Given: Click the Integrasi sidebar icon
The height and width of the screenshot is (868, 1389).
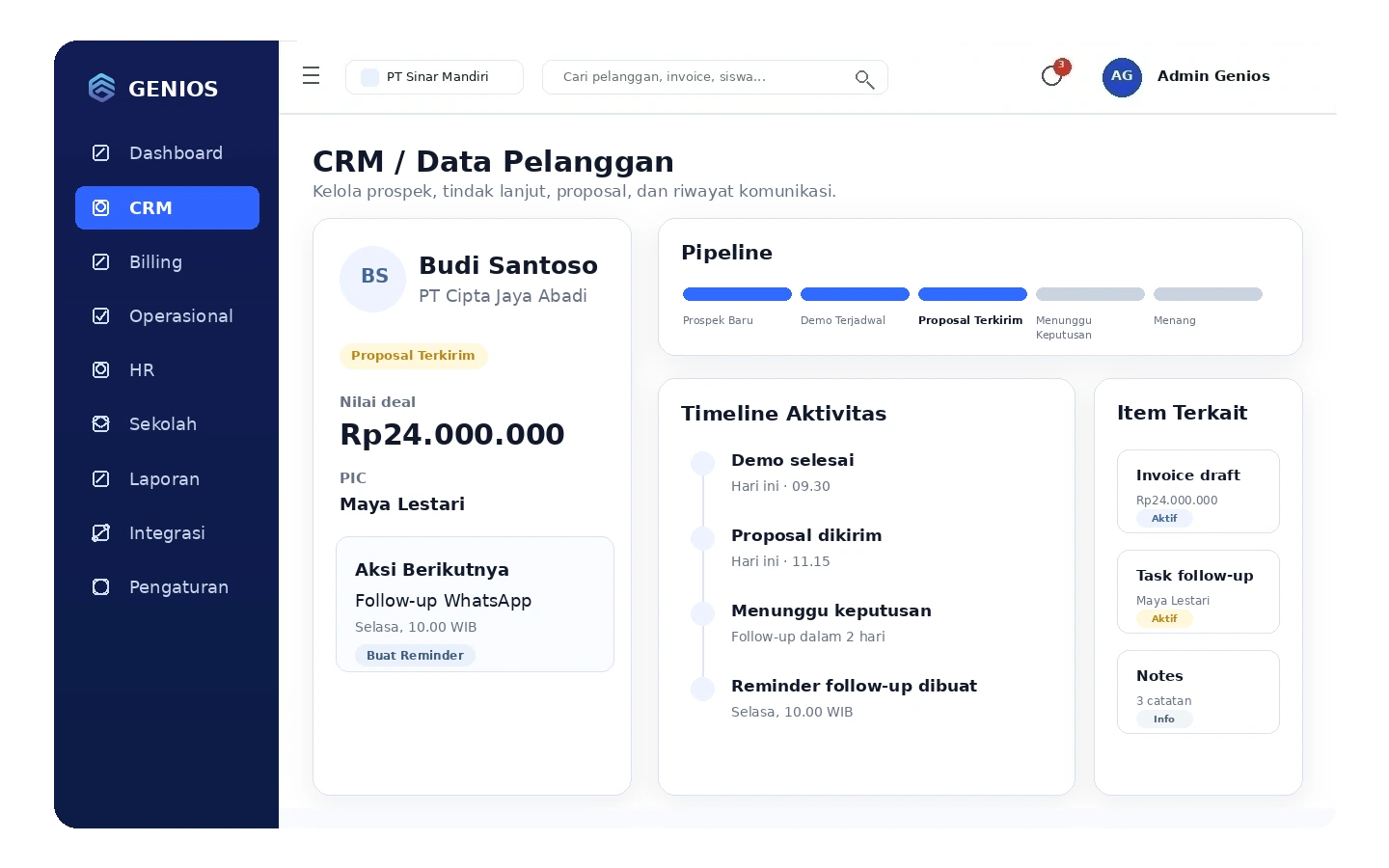Looking at the screenshot, I should coord(100,532).
